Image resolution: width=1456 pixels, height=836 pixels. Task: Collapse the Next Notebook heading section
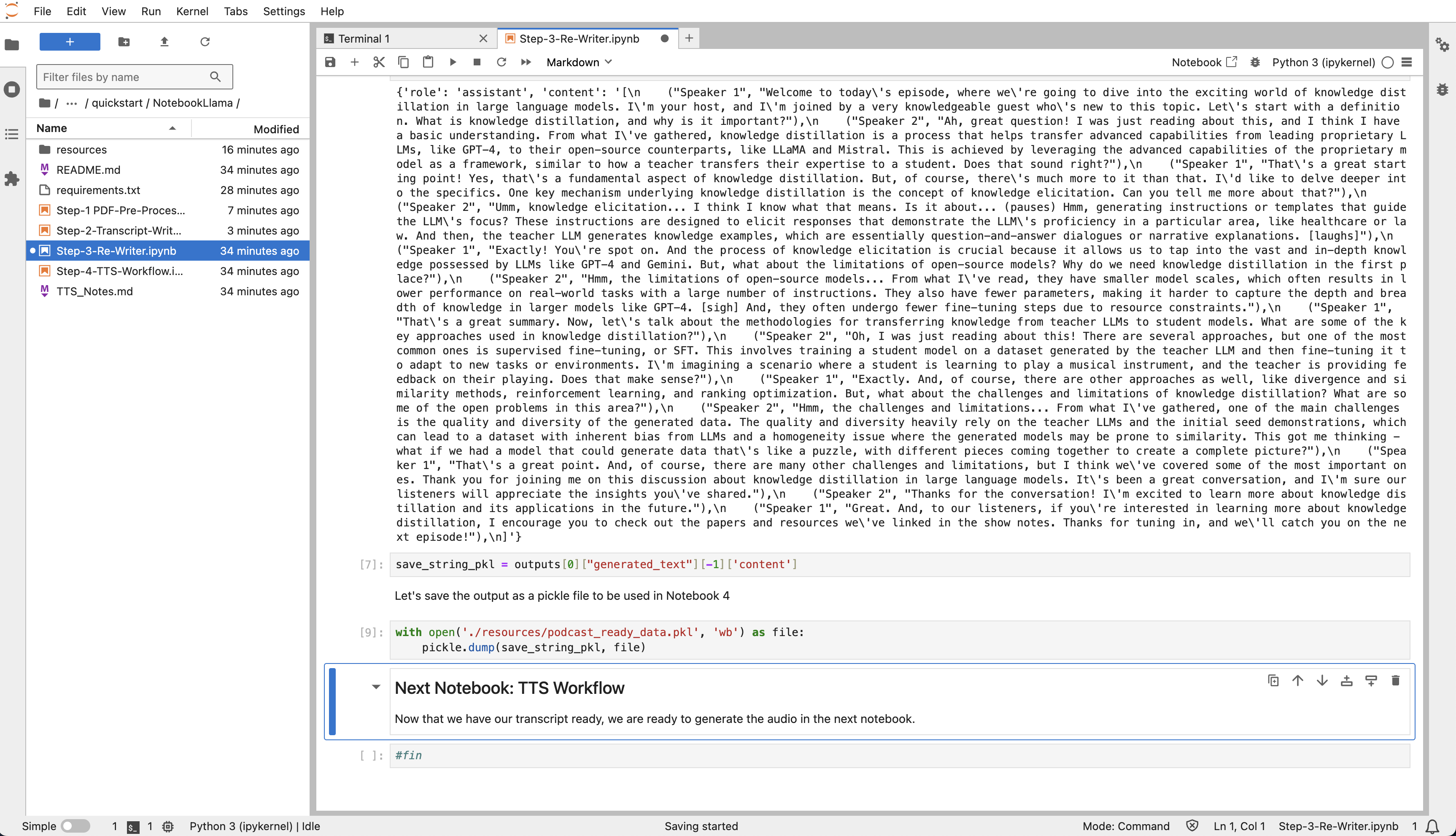[x=376, y=687]
